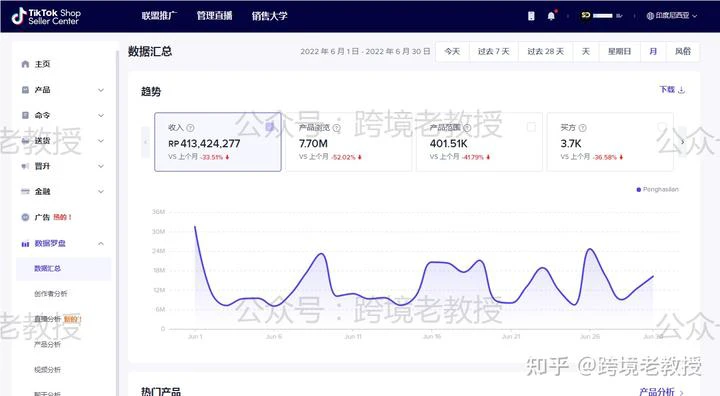
Task: Click the 主页 home icon in sidebar
Action: (25, 64)
